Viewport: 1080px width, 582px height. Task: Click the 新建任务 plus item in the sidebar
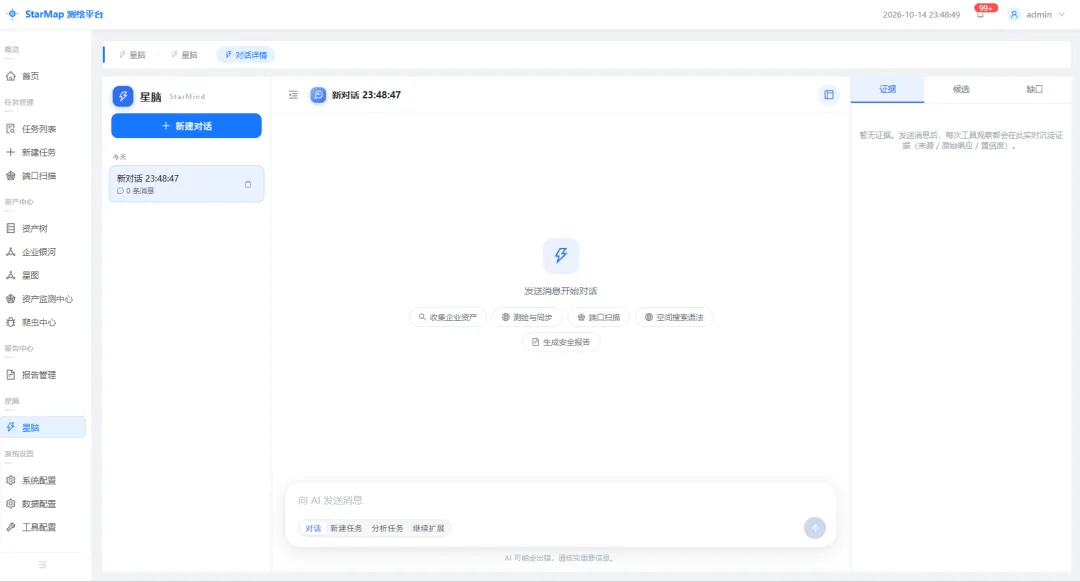[x=43, y=152]
